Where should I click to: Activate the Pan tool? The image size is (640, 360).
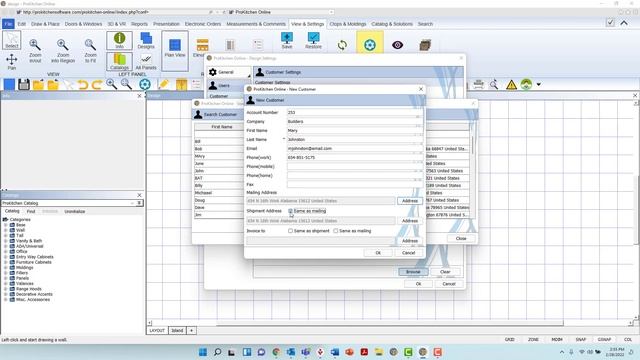pos(11,62)
